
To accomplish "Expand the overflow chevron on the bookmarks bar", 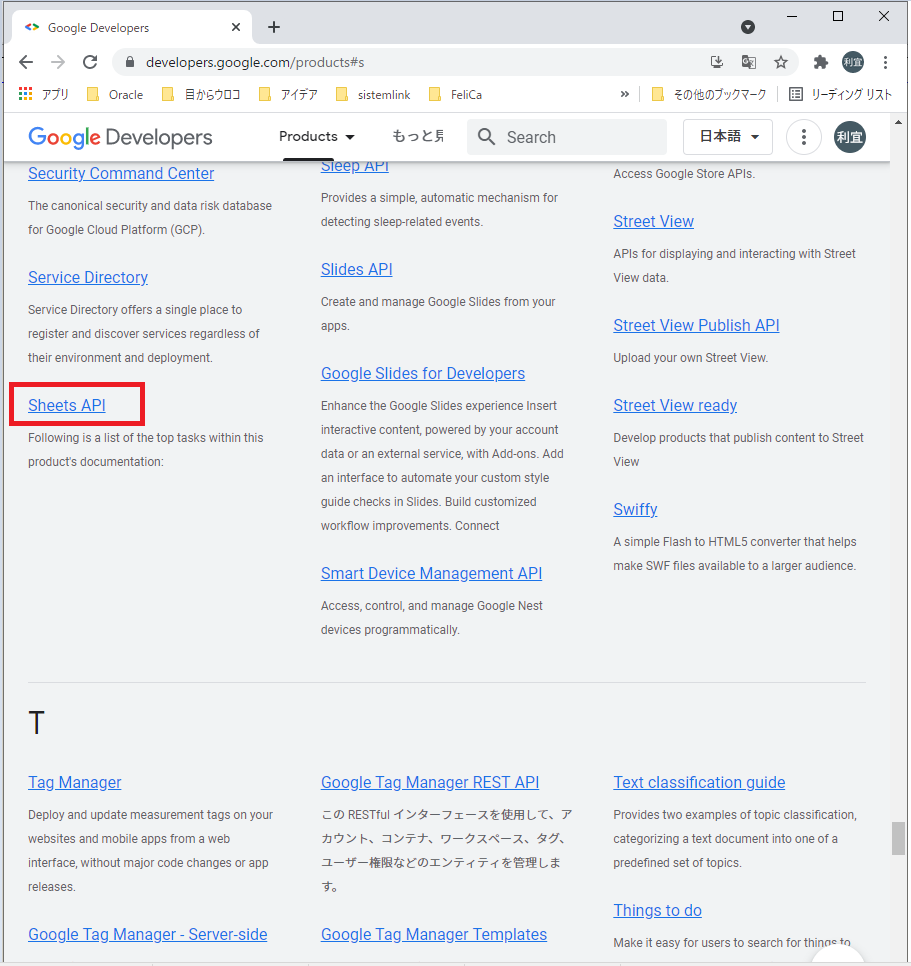I will (624, 93).
